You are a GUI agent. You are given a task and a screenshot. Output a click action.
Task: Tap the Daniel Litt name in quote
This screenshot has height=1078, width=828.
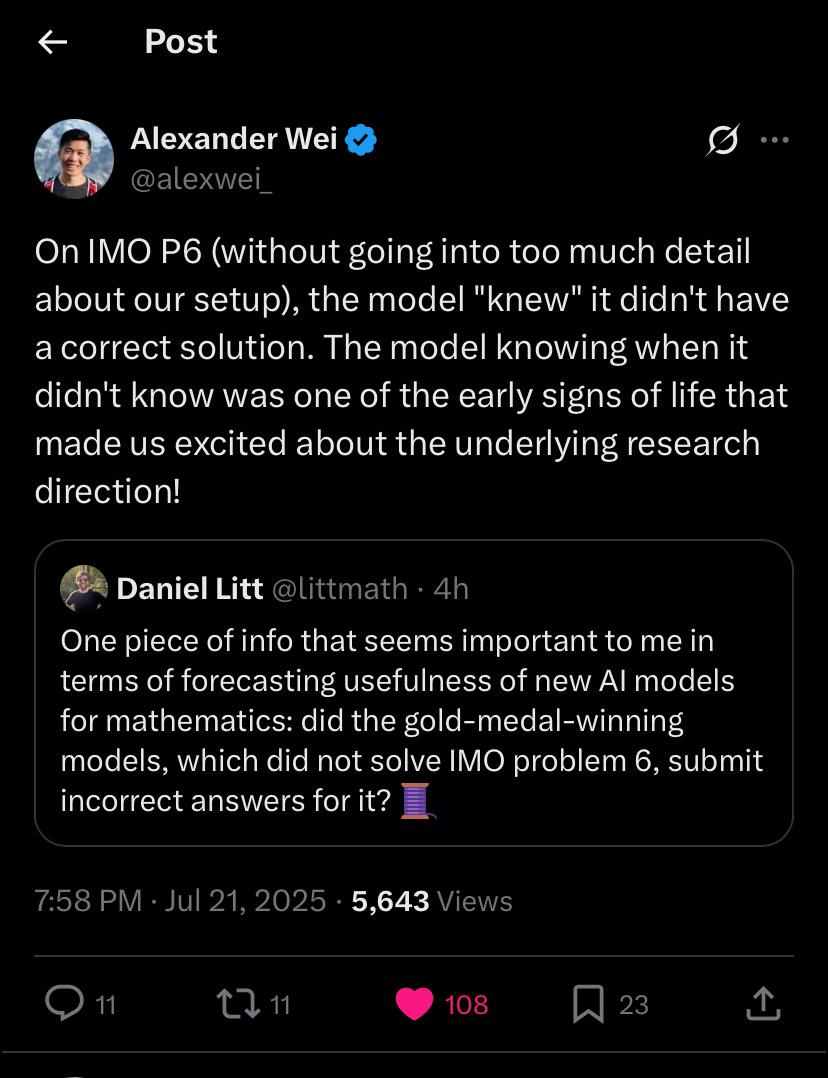[190, 588]
